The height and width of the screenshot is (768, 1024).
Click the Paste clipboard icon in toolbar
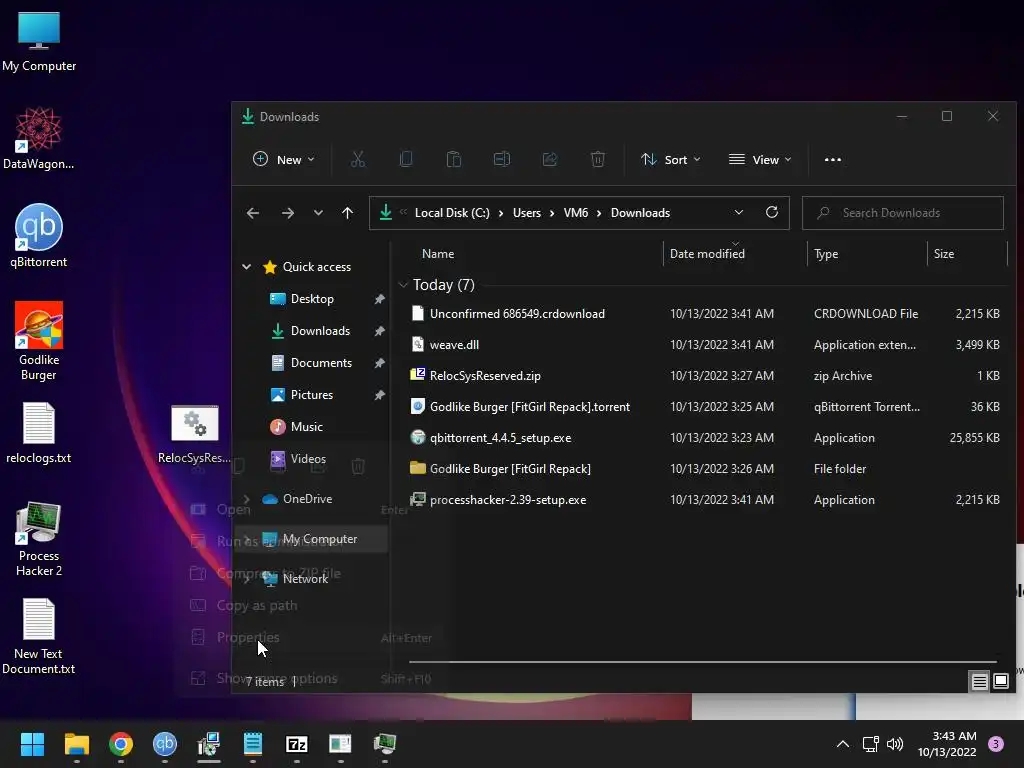pos(454,159)
